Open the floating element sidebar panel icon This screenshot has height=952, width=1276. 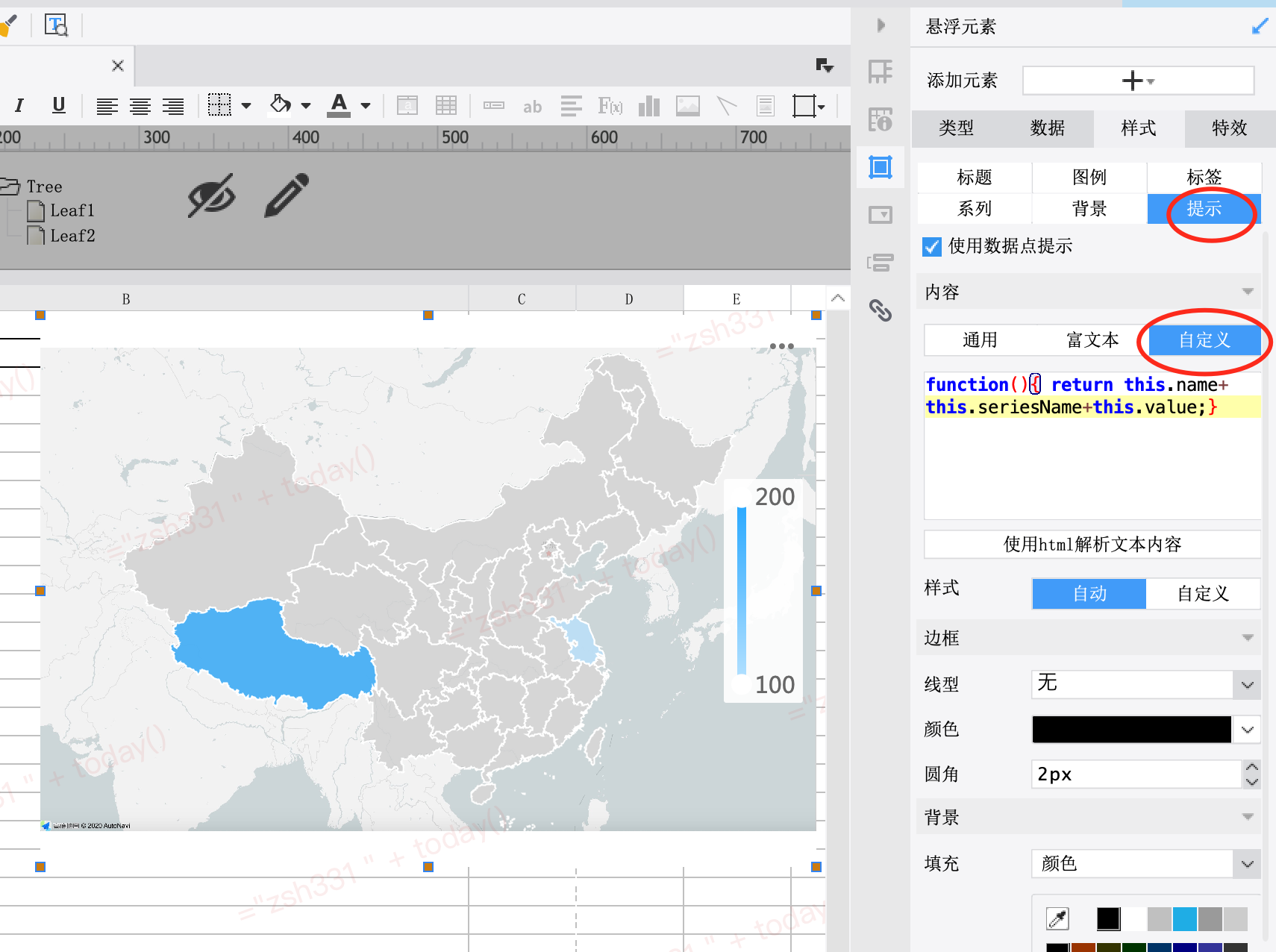pos(881,167)
